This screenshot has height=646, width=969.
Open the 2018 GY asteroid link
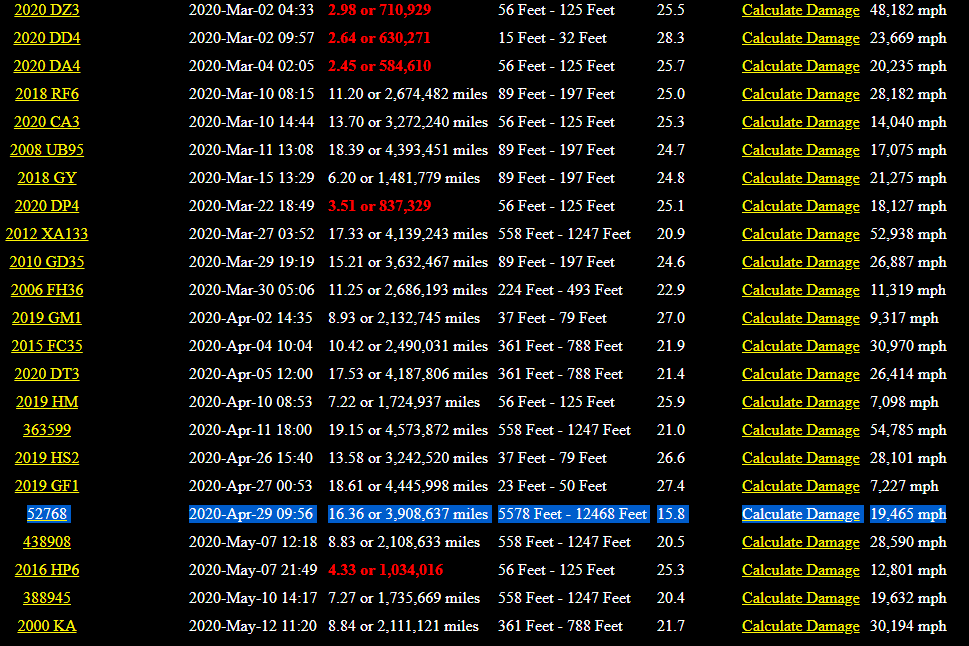coord(47,178)
